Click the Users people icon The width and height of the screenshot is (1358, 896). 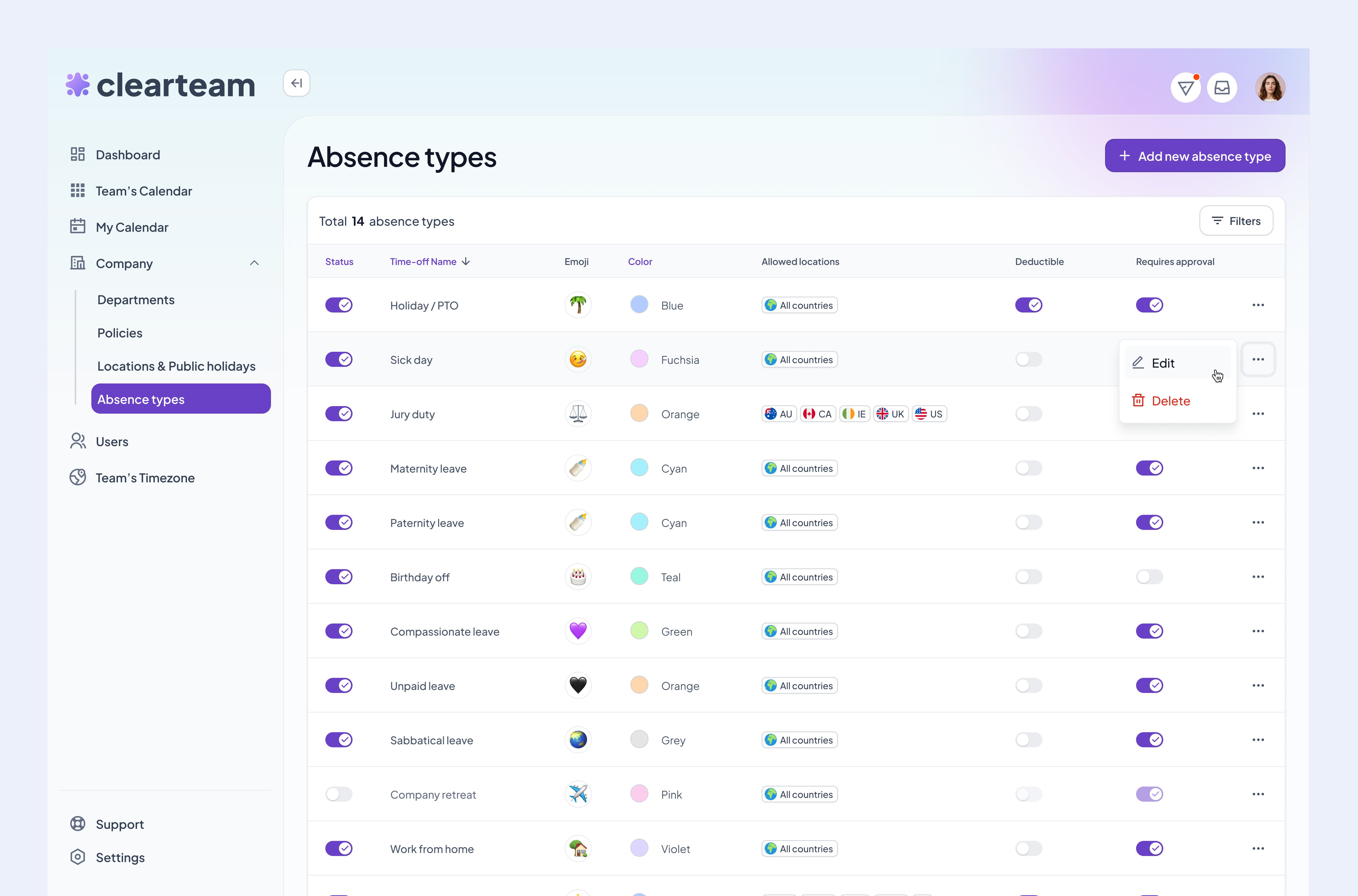pyautogui.click(x=78, y=441)
